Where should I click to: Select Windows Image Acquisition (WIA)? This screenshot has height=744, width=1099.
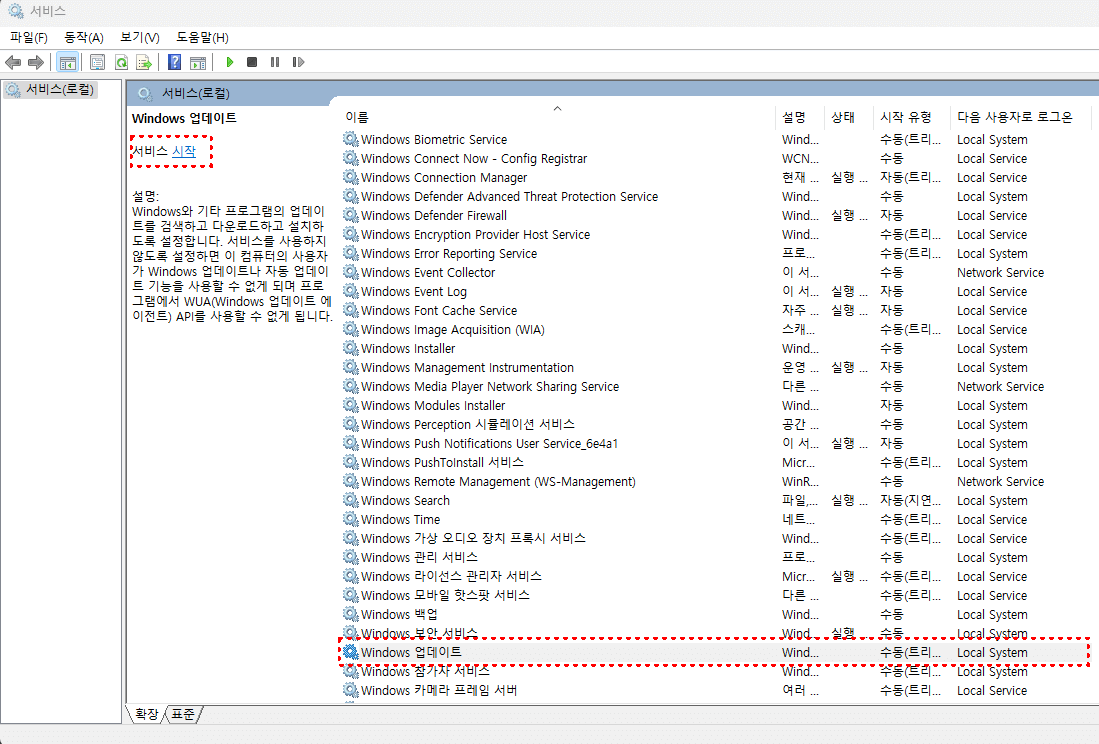(715, 329)
